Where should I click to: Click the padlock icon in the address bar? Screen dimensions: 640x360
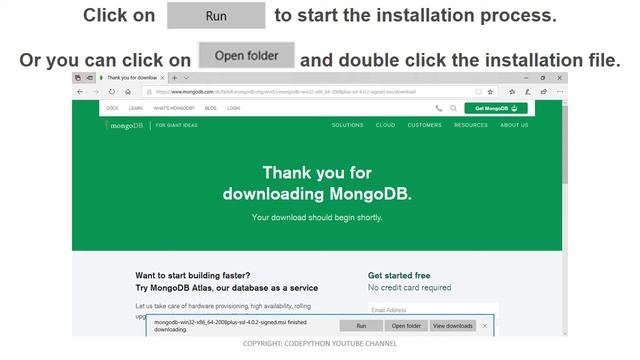[149, 92]
